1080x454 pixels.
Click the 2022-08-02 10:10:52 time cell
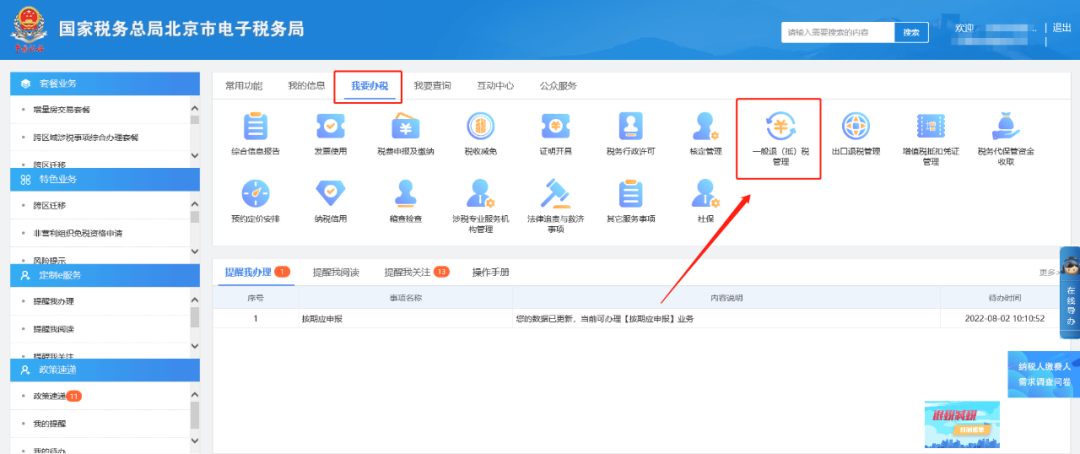pyautogui.click(x=1006, y=319)
